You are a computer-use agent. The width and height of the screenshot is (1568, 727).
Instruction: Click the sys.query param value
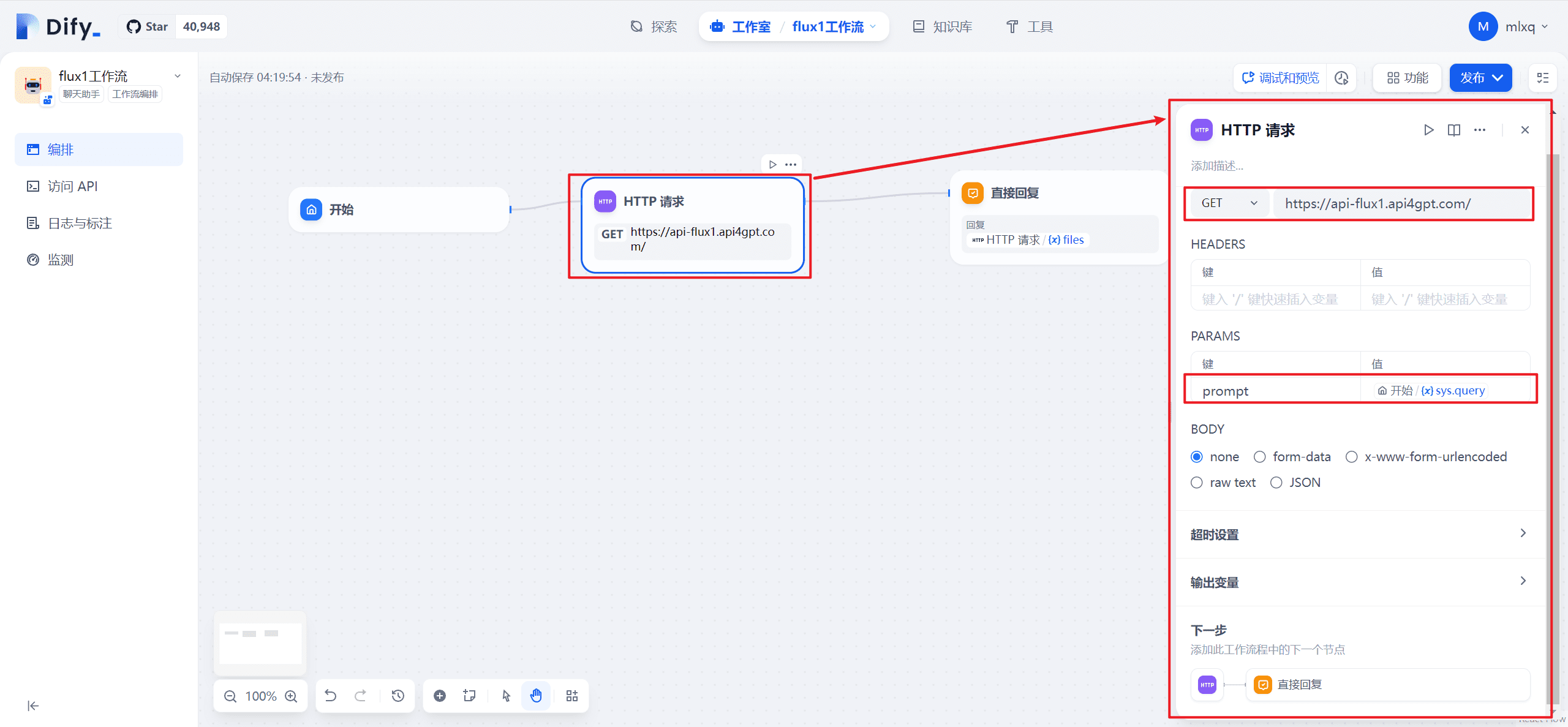coord(1432,391)
